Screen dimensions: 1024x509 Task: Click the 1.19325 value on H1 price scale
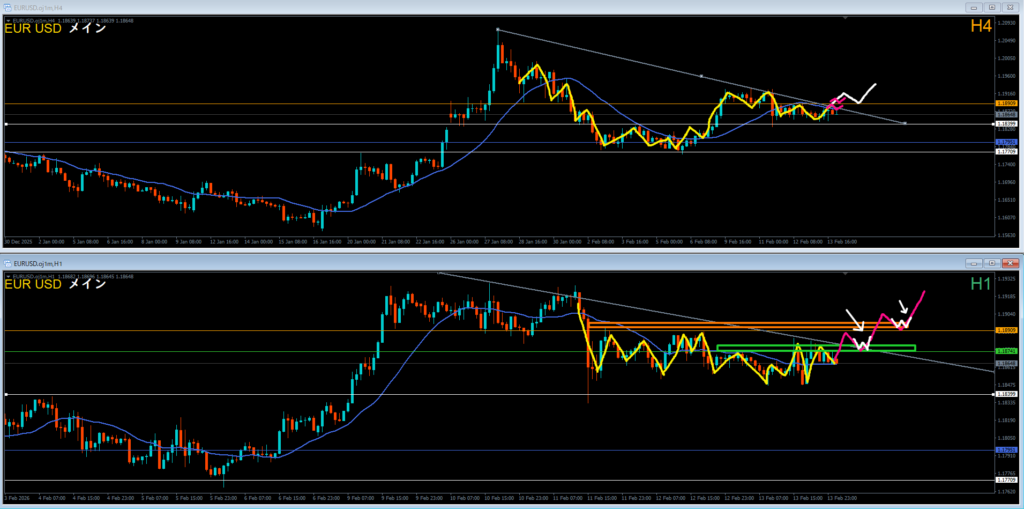point(1004,279)
